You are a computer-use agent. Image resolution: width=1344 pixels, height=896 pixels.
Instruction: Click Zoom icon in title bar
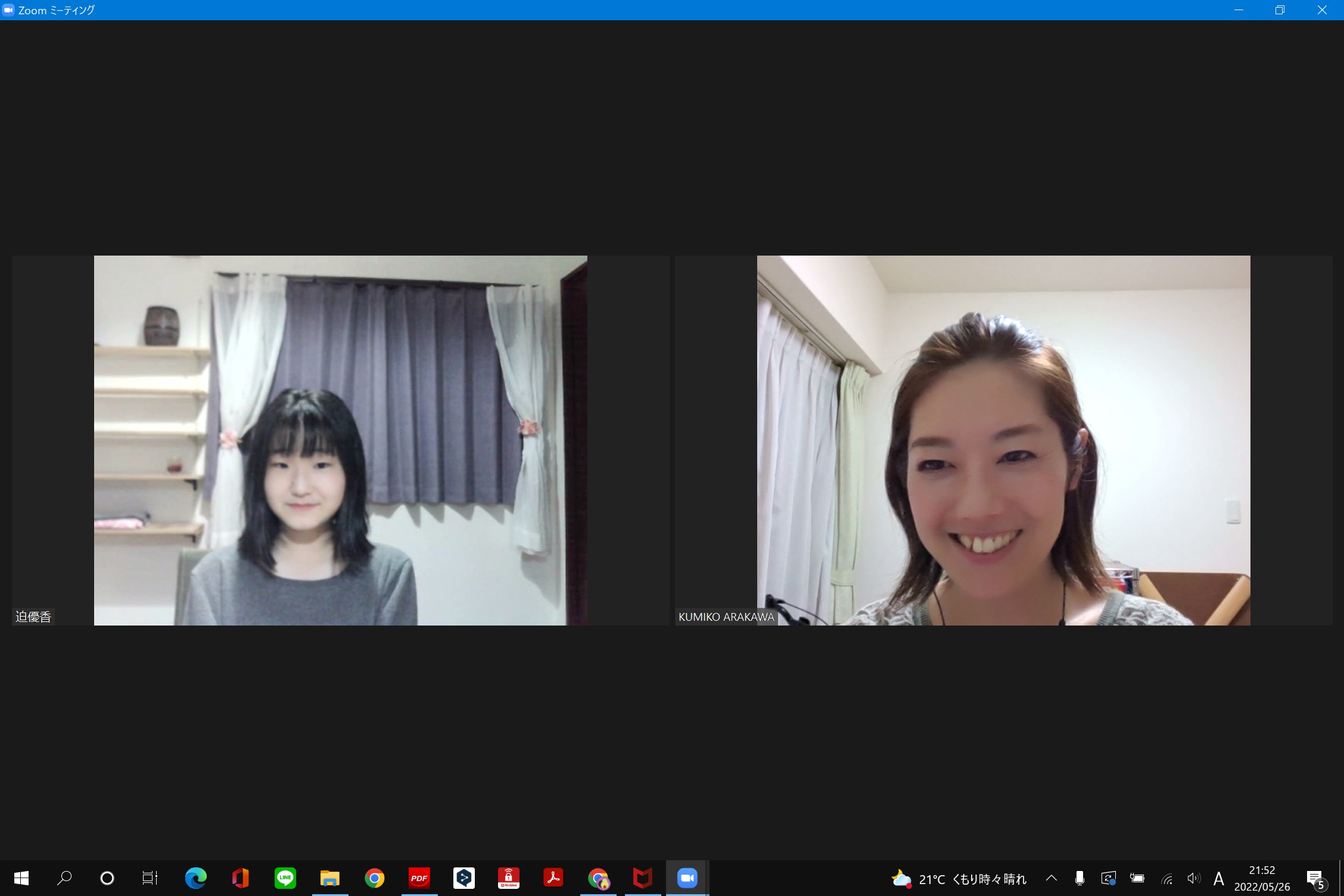pyautogui.click(x=8, y=10)
